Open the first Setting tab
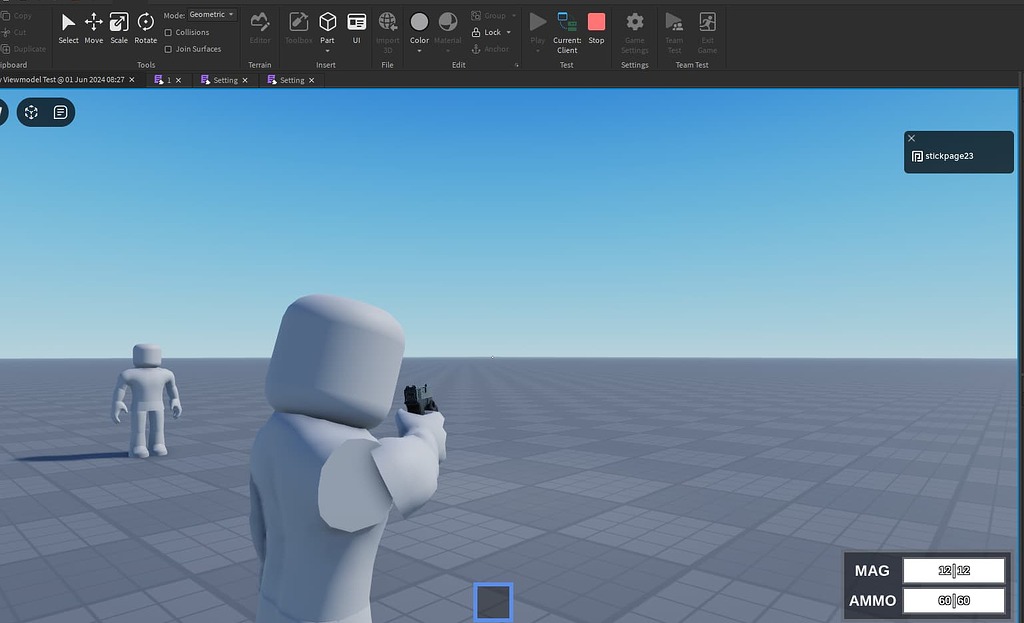This screenshot has height=623, width=1024. pos(222,80)
